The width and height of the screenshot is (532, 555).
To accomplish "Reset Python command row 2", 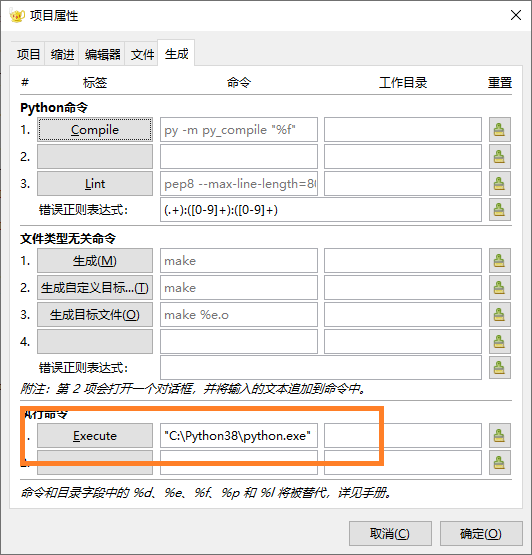I will (x=499, y=156).
